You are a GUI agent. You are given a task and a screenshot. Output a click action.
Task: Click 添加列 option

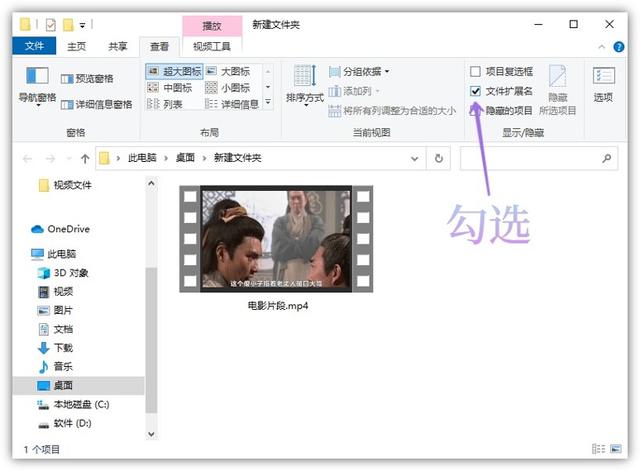pyautogui.click(x=354, y=91)
